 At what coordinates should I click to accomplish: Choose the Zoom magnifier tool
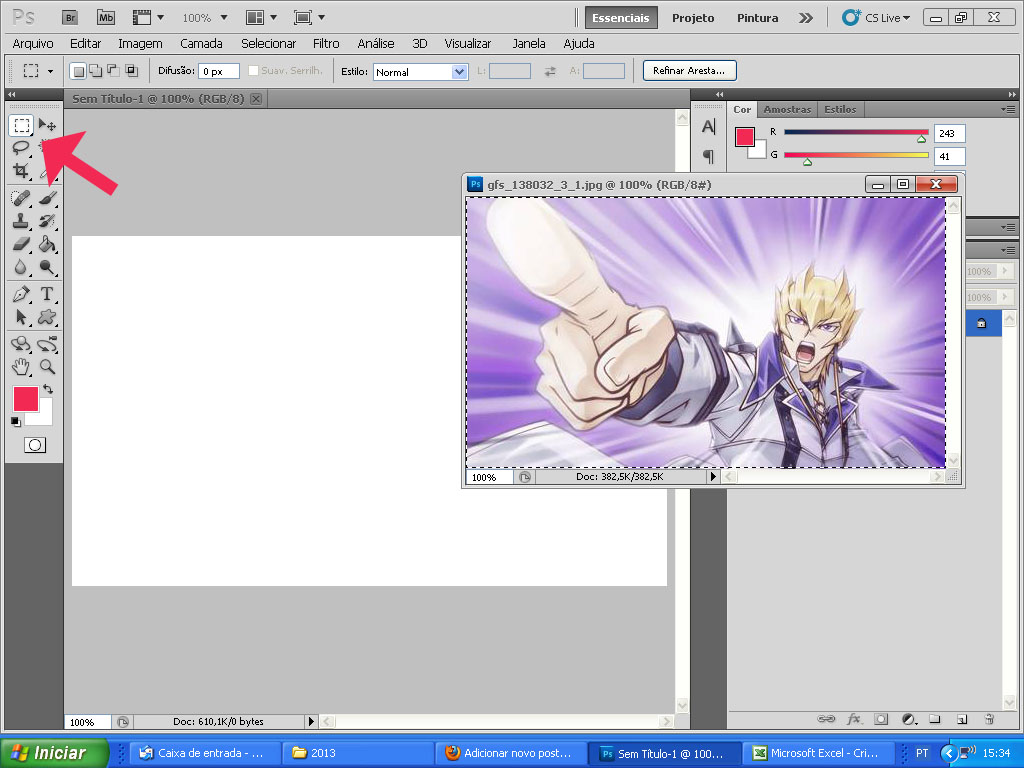tap(47, 367)
